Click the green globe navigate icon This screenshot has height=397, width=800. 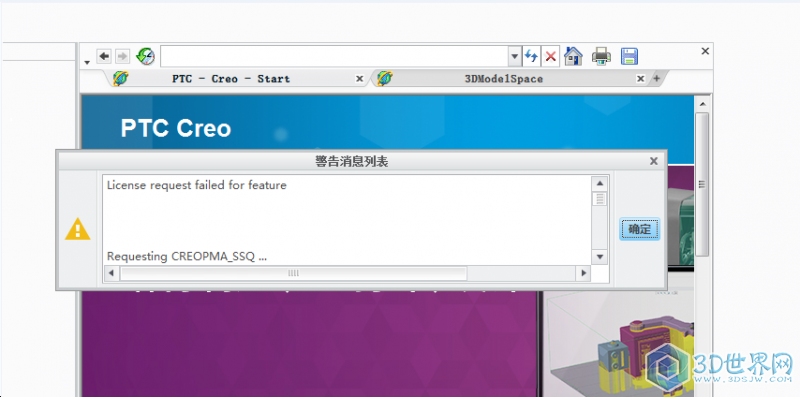tap(145, 56)
